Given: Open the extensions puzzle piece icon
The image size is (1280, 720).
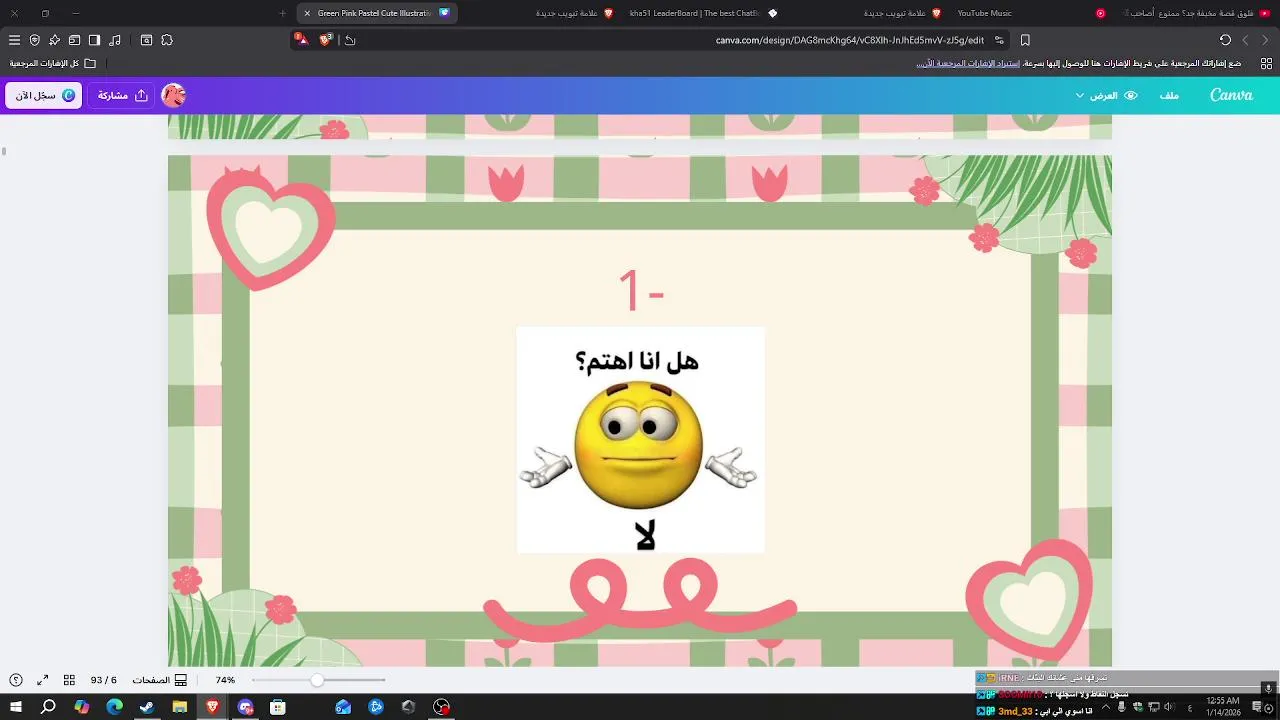Looking at the screenshot, I should (167, 40).
